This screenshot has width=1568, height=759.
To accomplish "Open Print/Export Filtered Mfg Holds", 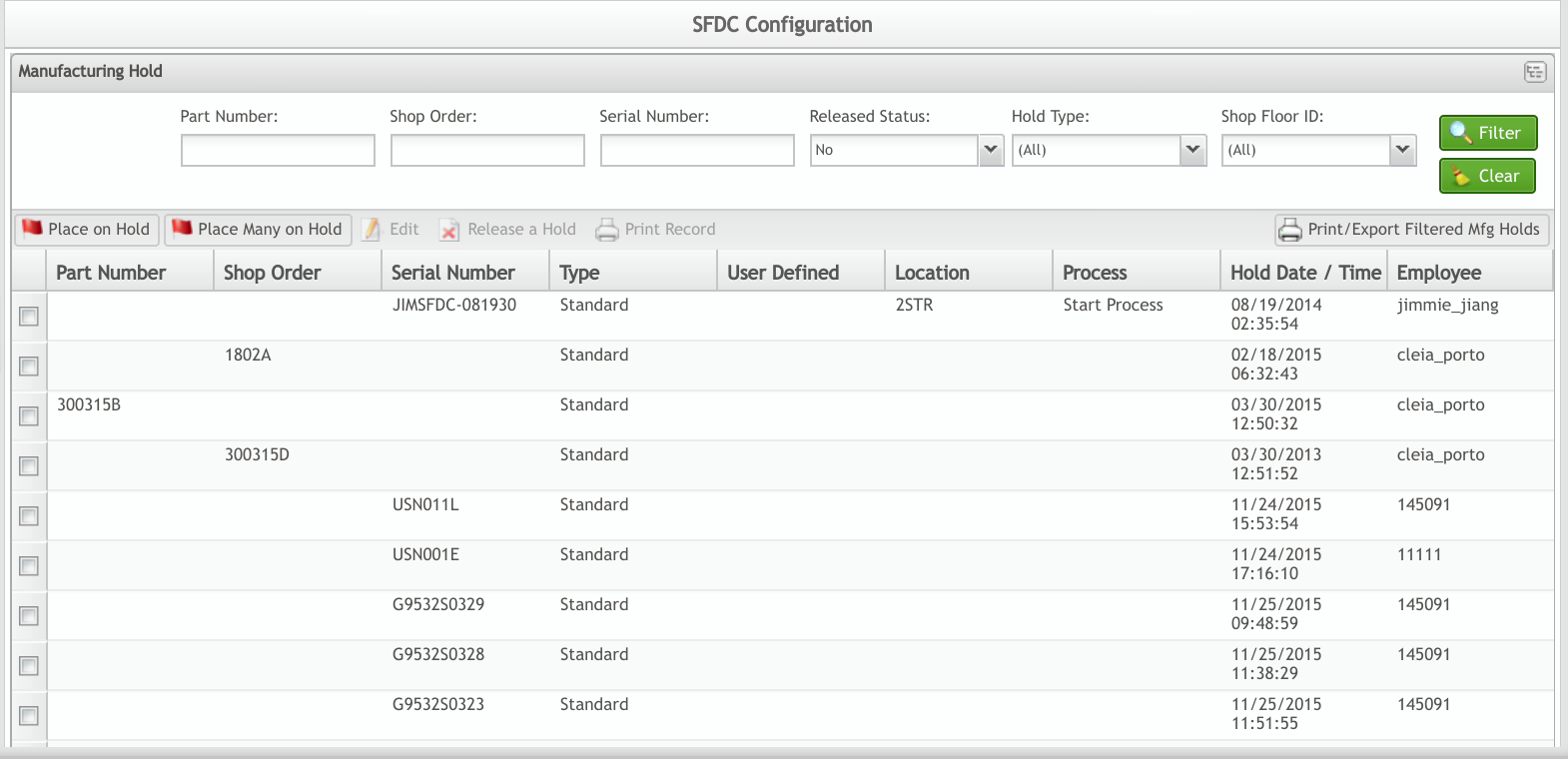I will pos(1412,230).
